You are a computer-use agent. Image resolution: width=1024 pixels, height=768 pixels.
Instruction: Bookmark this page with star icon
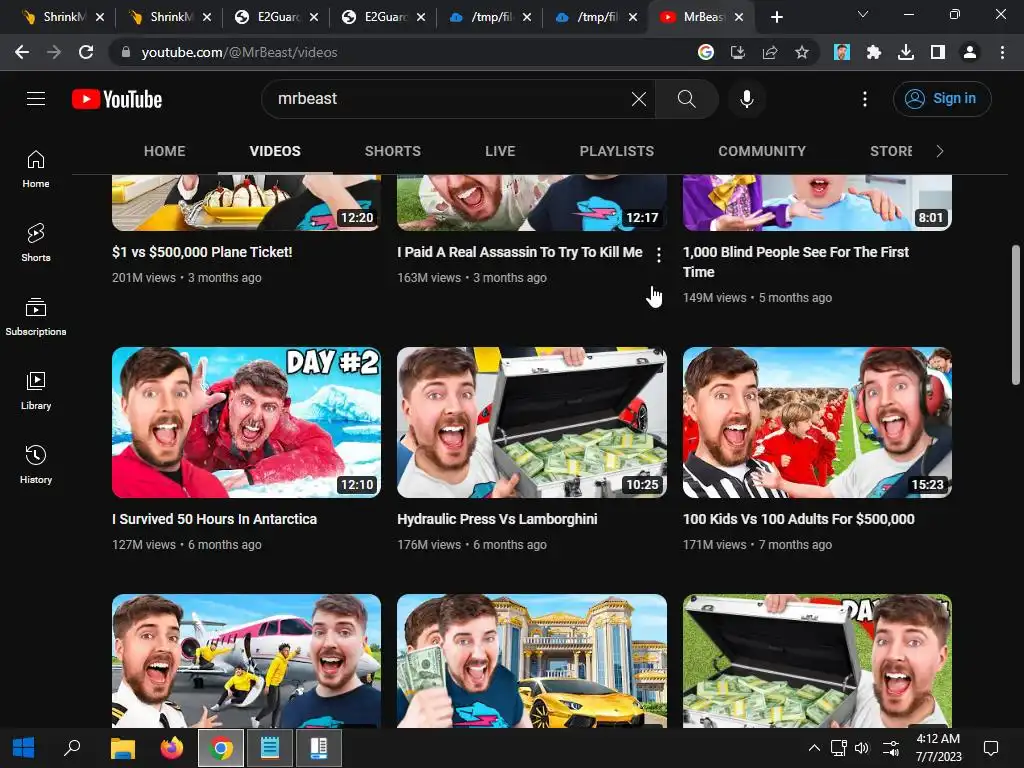(x=801, y=52)
